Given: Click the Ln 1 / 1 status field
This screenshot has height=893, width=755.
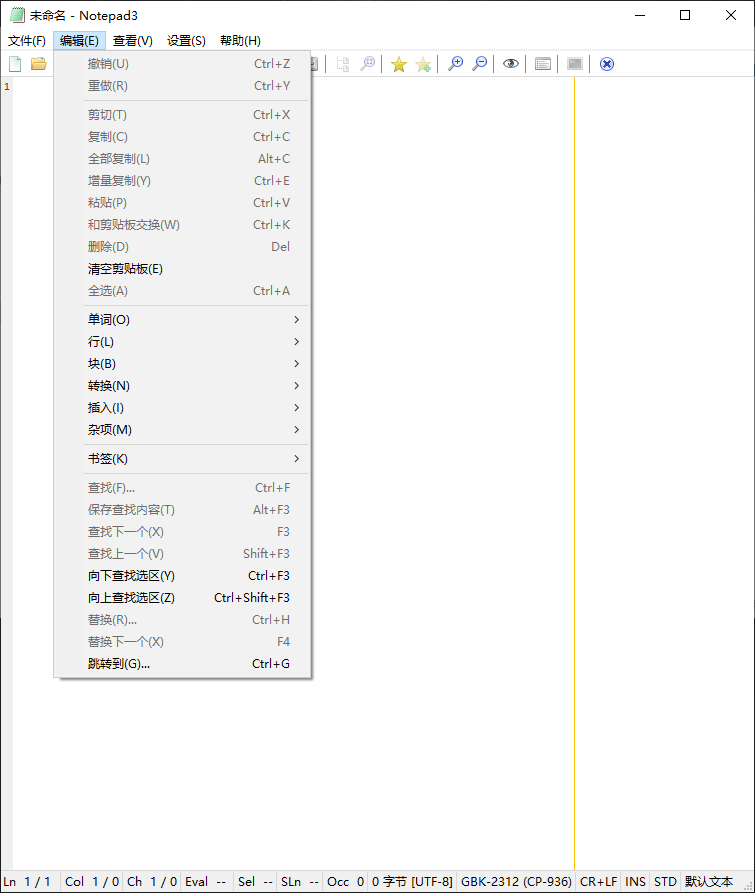Looking at the screenshot, I should pyautogui.click(x=30, y=882).
